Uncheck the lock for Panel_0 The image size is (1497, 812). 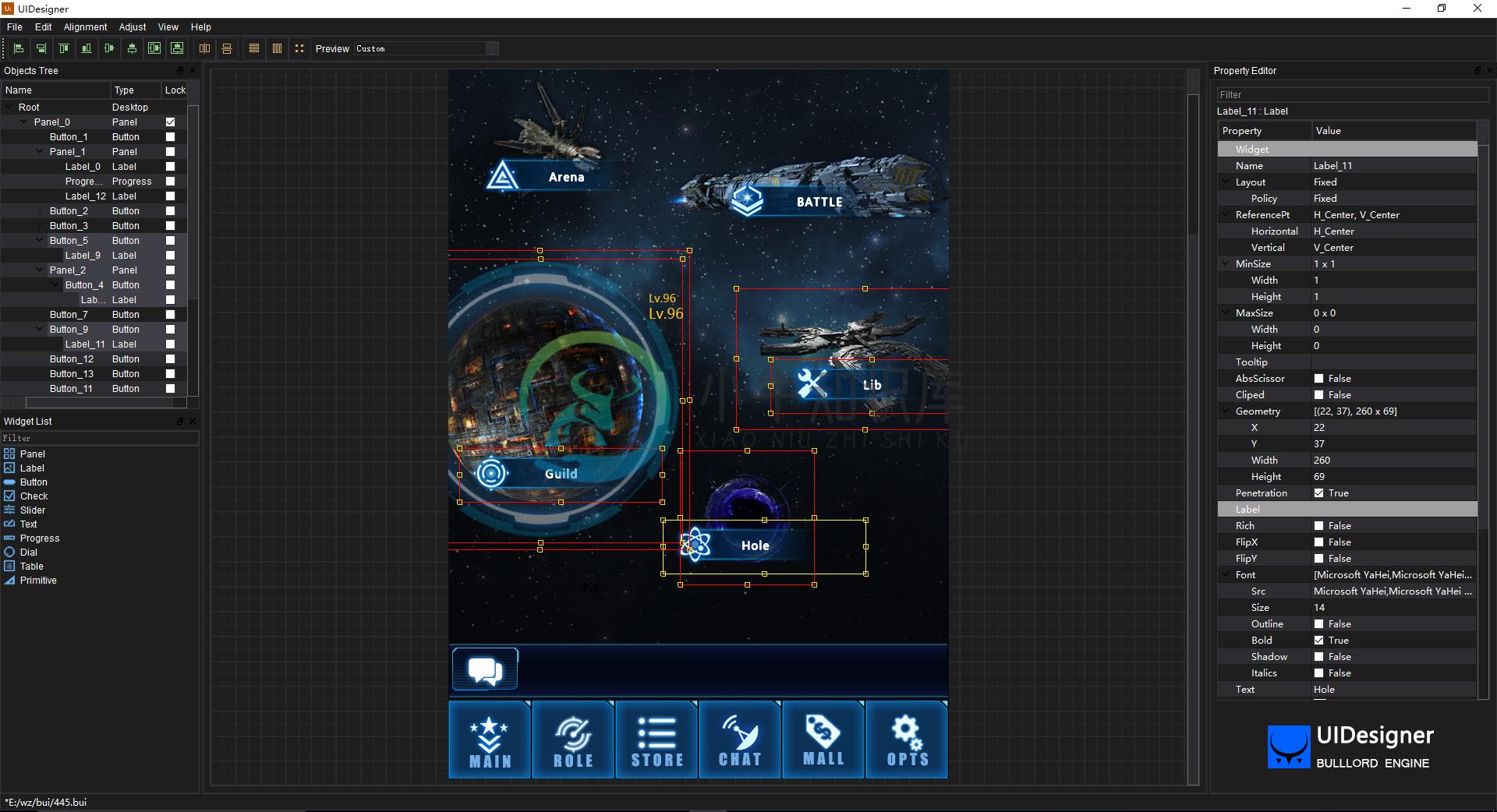tap(170, 122)
